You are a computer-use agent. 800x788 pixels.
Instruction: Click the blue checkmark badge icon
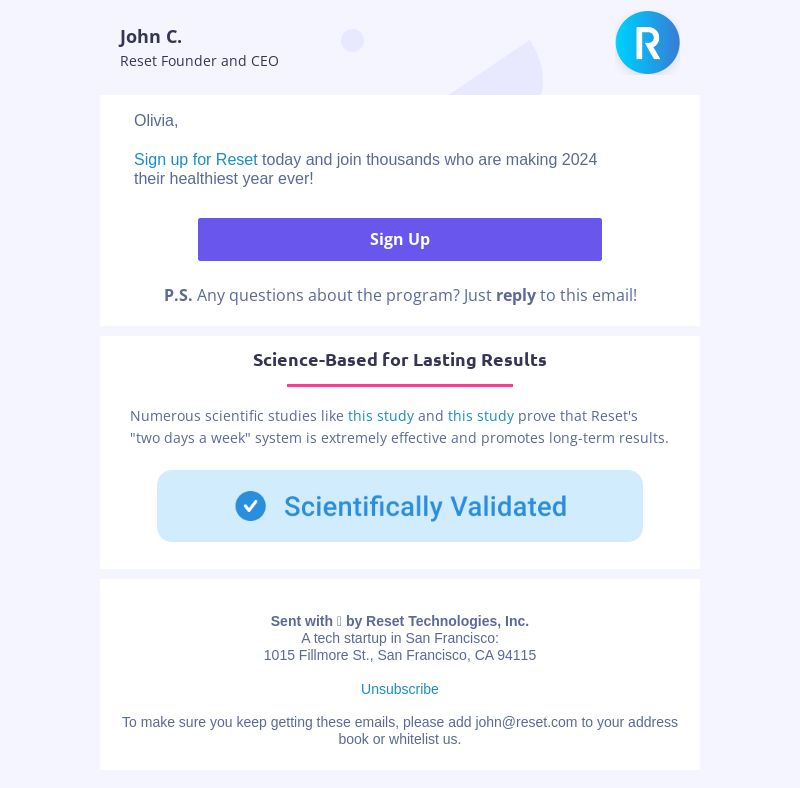250,506
